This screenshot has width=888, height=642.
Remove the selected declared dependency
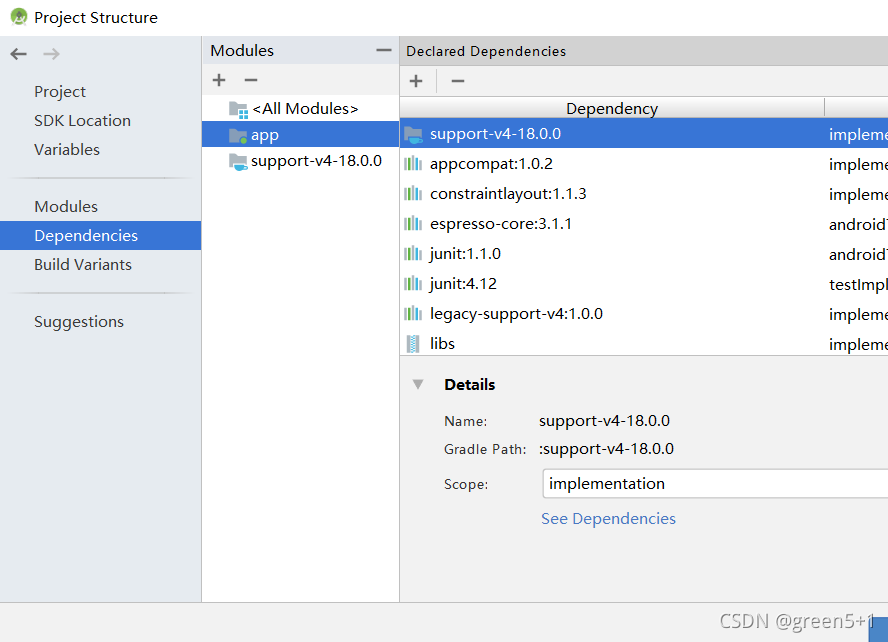pos(458,81)
